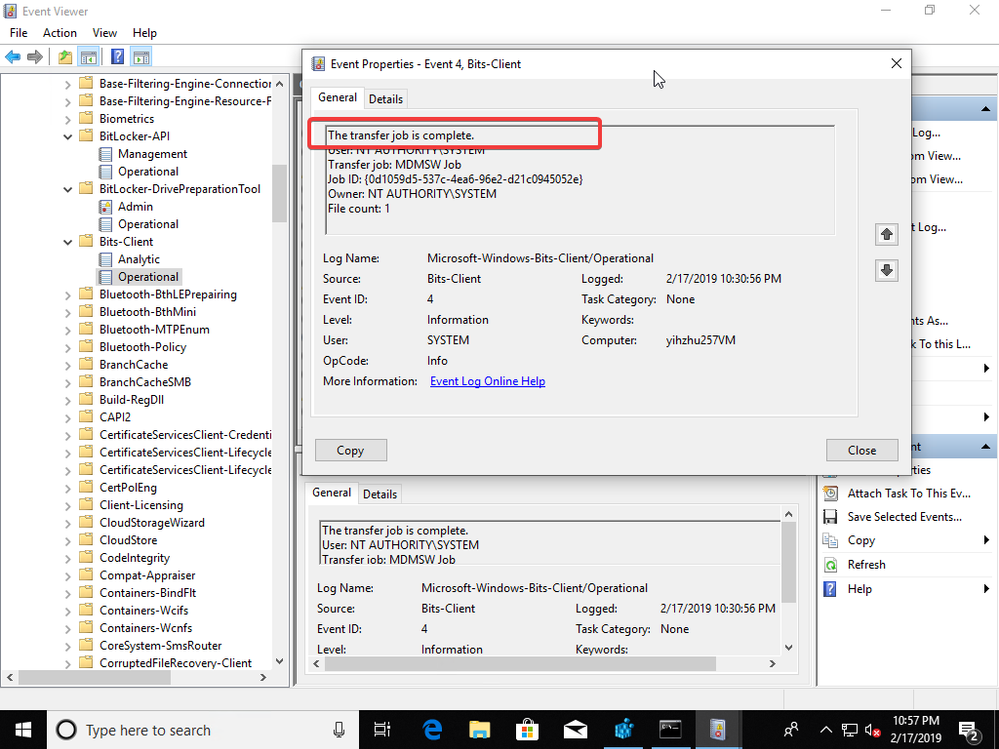Click the Forward arrow toolbar icon
999x749 pixels.
(x=35, y=57)
